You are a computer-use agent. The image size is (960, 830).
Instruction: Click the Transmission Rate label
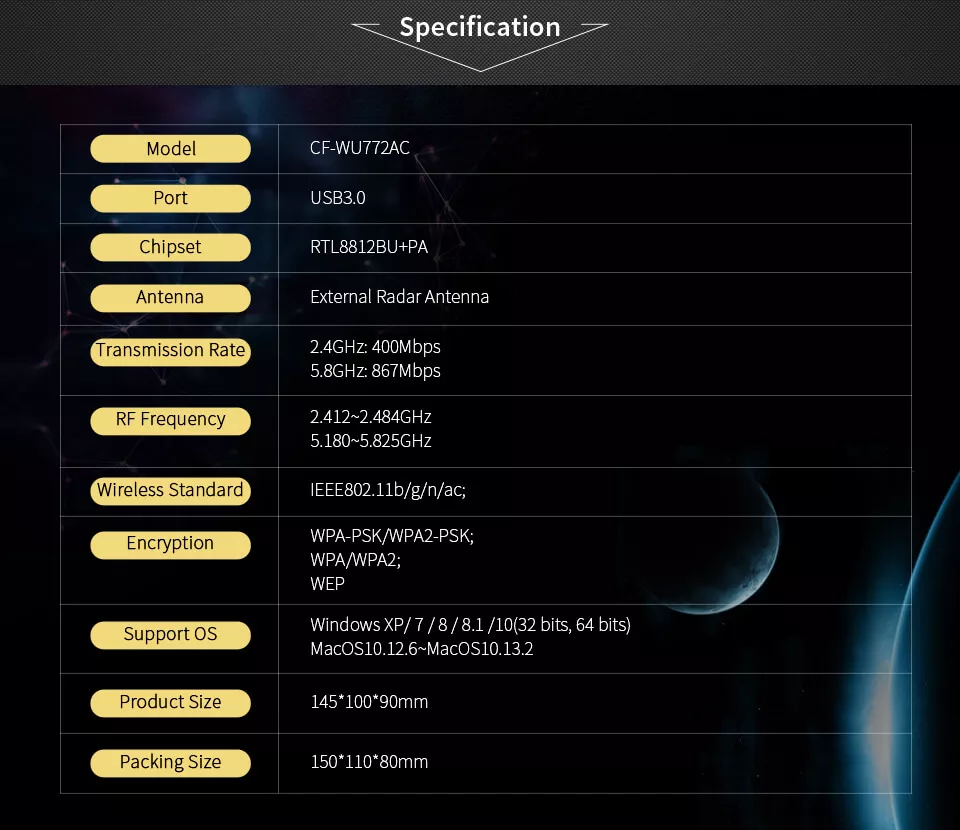[x=170, y=350]
